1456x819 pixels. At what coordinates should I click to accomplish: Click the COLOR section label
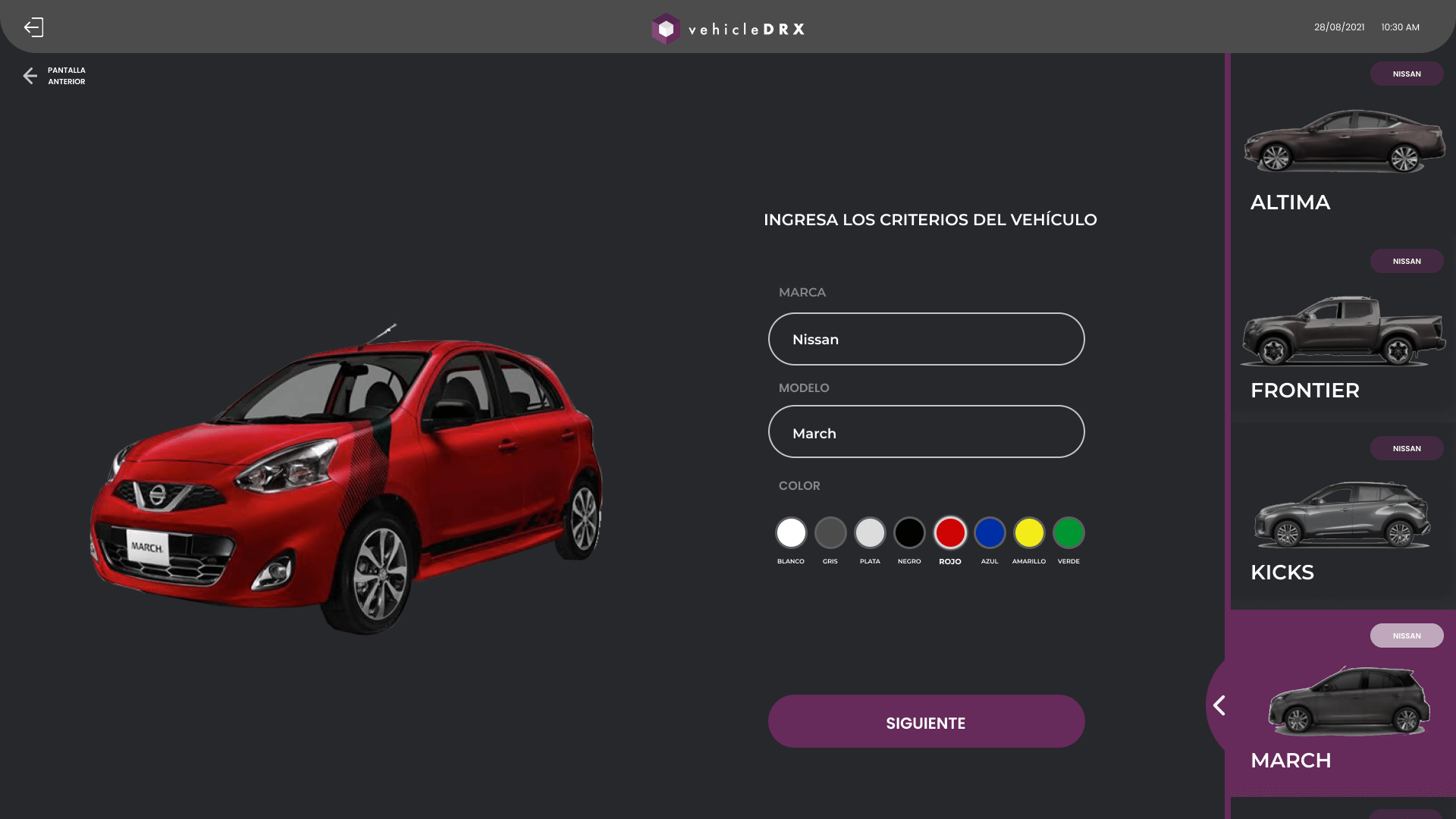(x=799, y=486)
